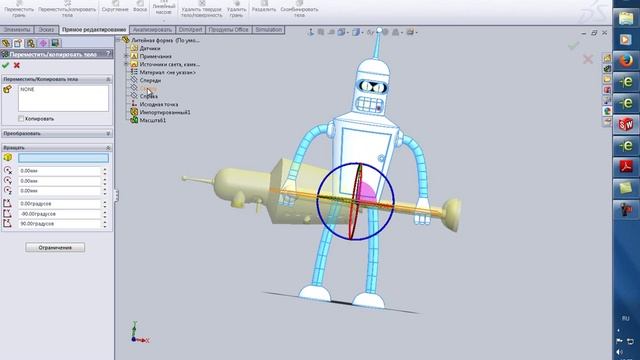Open SolidWorks Resources task pane tab
This screenshot has height=360, width=640.
click(x=607, y=58)
